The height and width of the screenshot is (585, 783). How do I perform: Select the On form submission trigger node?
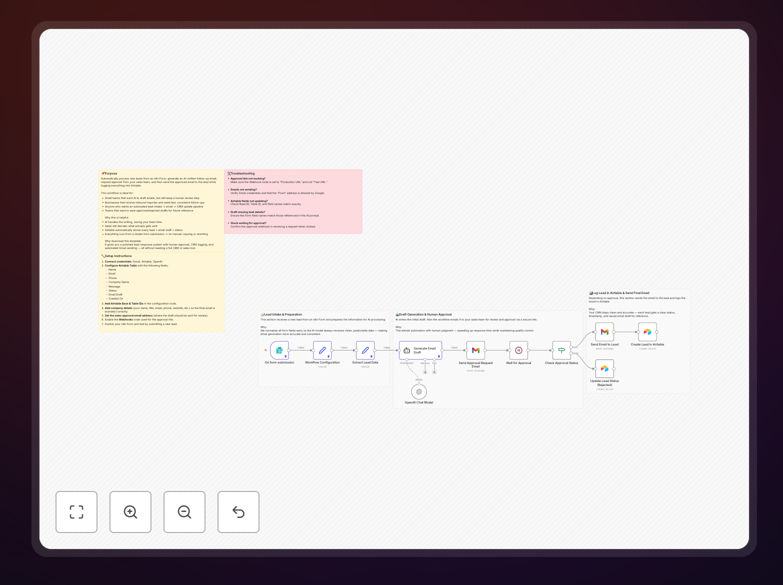(x=280, y=350)
